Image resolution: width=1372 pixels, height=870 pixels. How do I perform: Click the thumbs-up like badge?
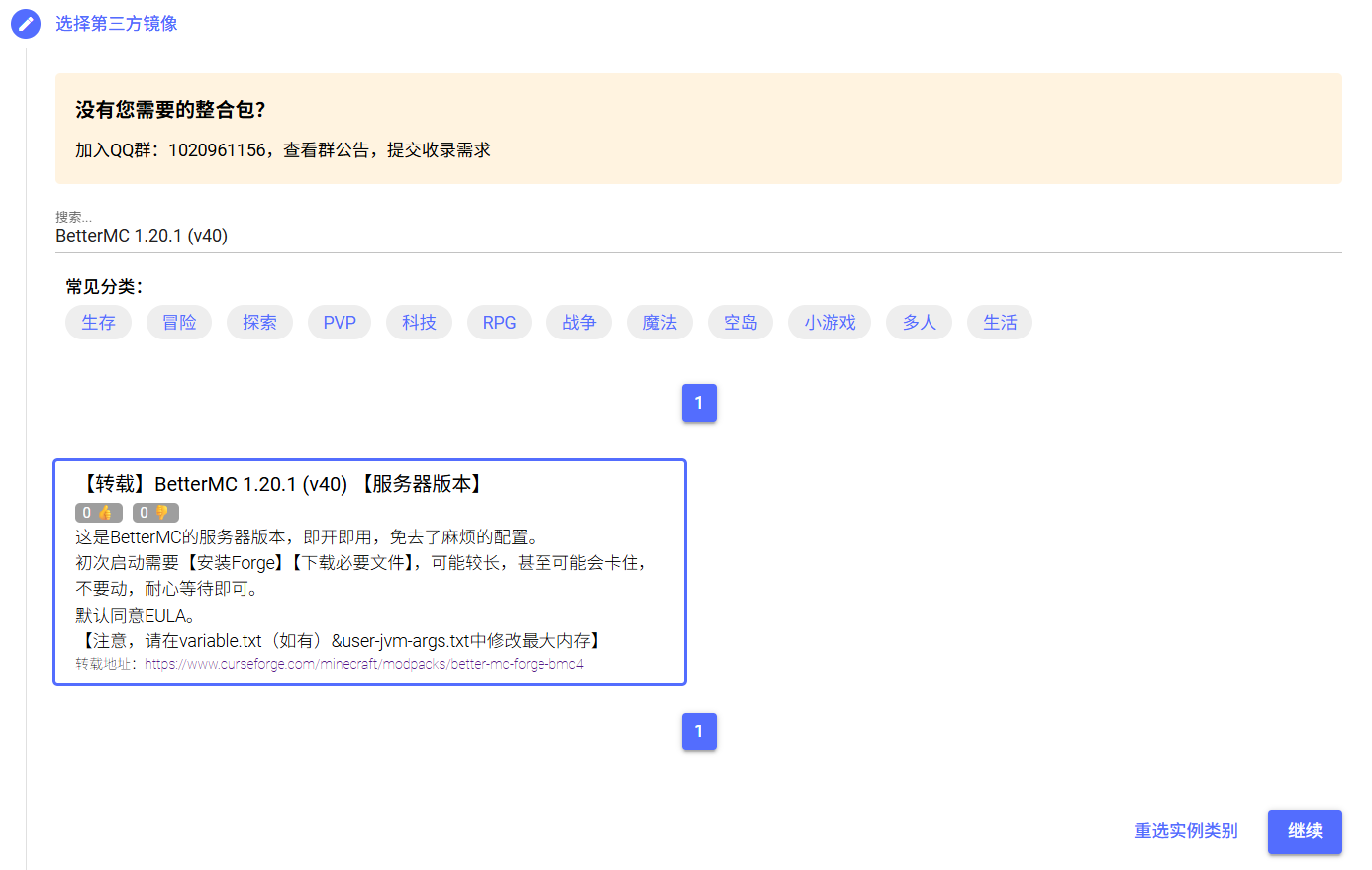[x=99, y=513]
